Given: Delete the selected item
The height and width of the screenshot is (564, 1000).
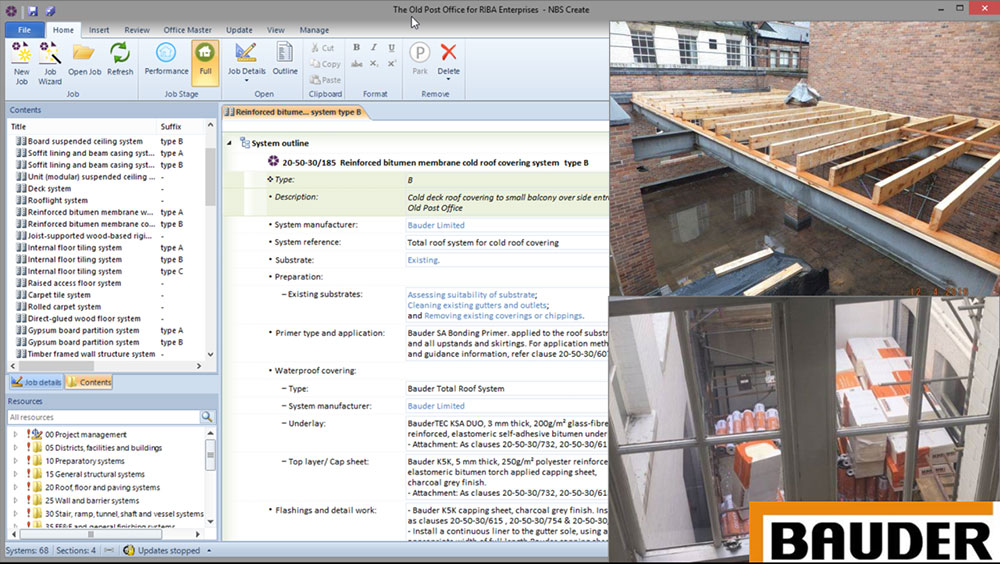Looking at the screenshot, I should point(448,59).
